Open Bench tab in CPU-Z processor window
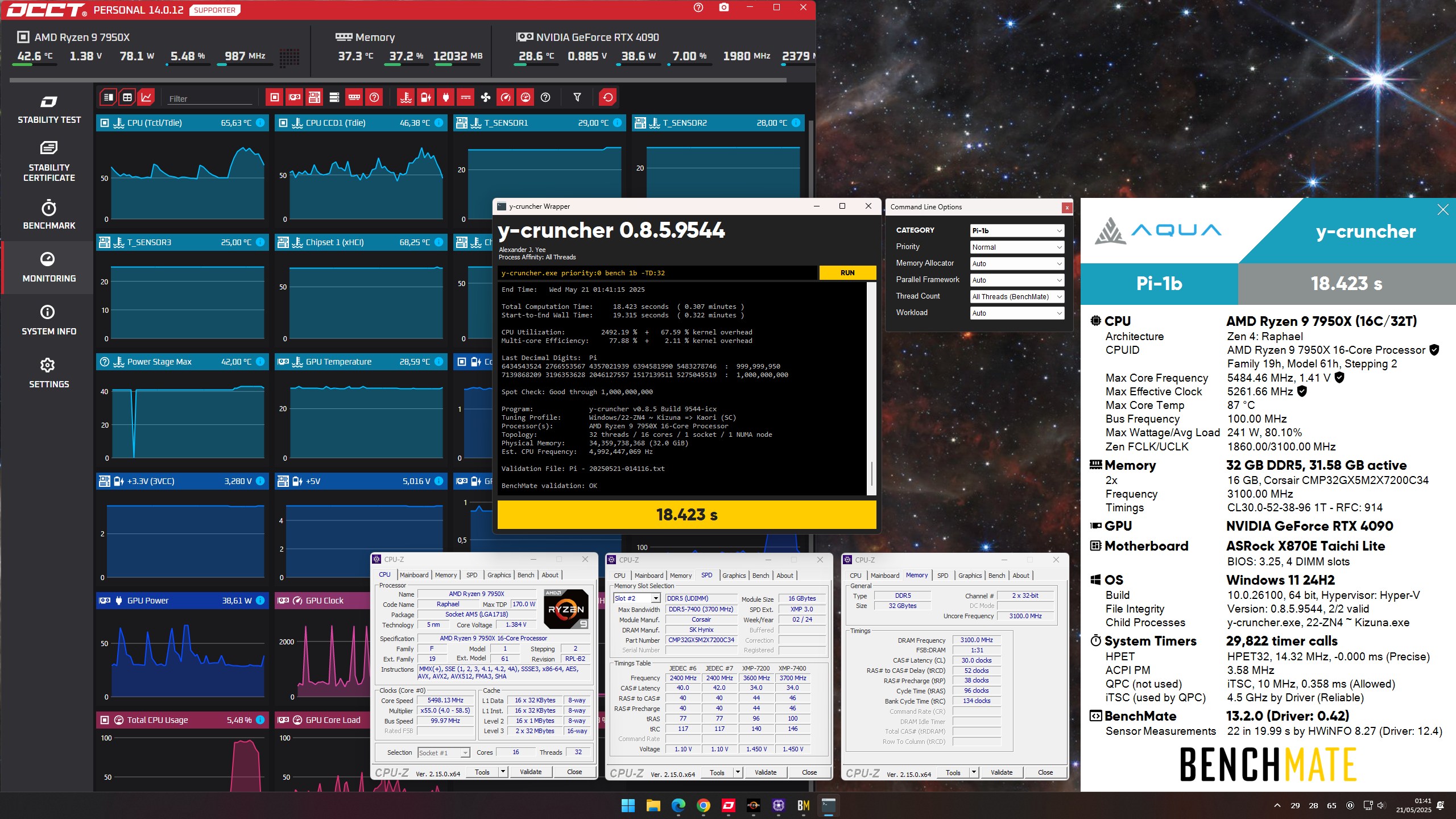1456x819 pixels. point(526,575)
